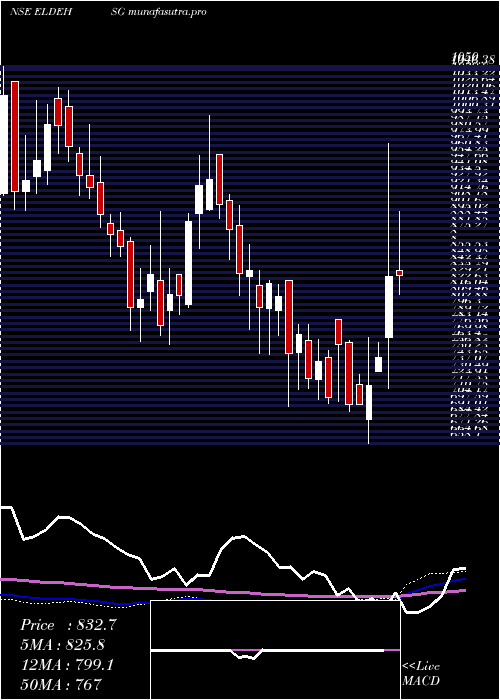Screen dimensions: 500x700
Task: Select the Price : 832.7 readout
Action: (x=68, y=625)
